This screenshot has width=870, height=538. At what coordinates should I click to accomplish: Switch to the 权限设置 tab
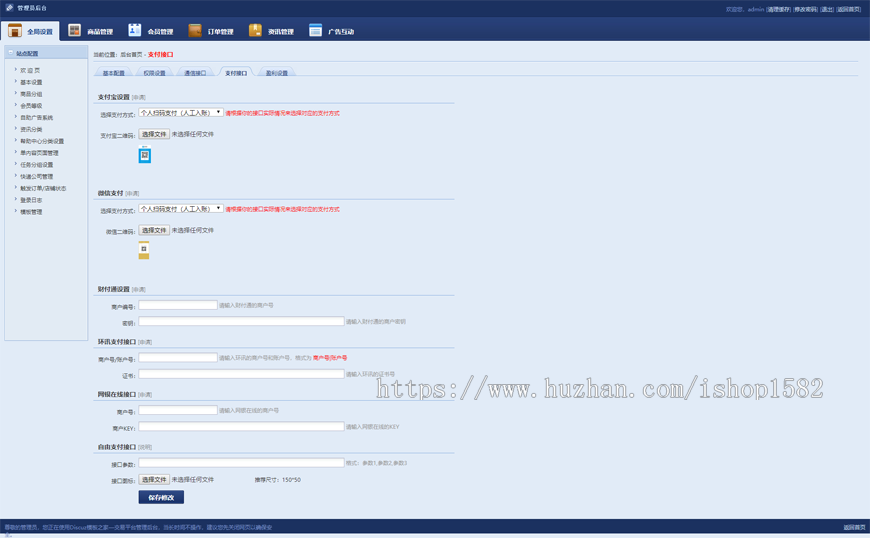point(154,73)
